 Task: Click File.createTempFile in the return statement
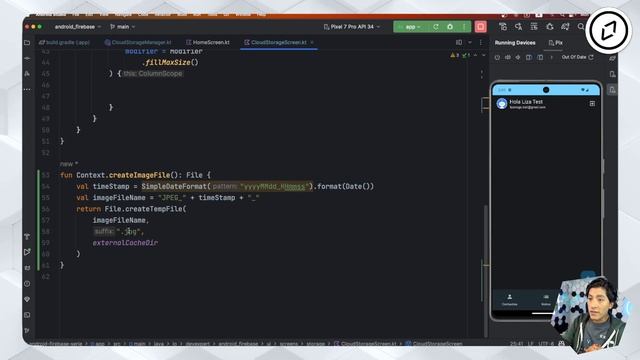pos(145,209)
